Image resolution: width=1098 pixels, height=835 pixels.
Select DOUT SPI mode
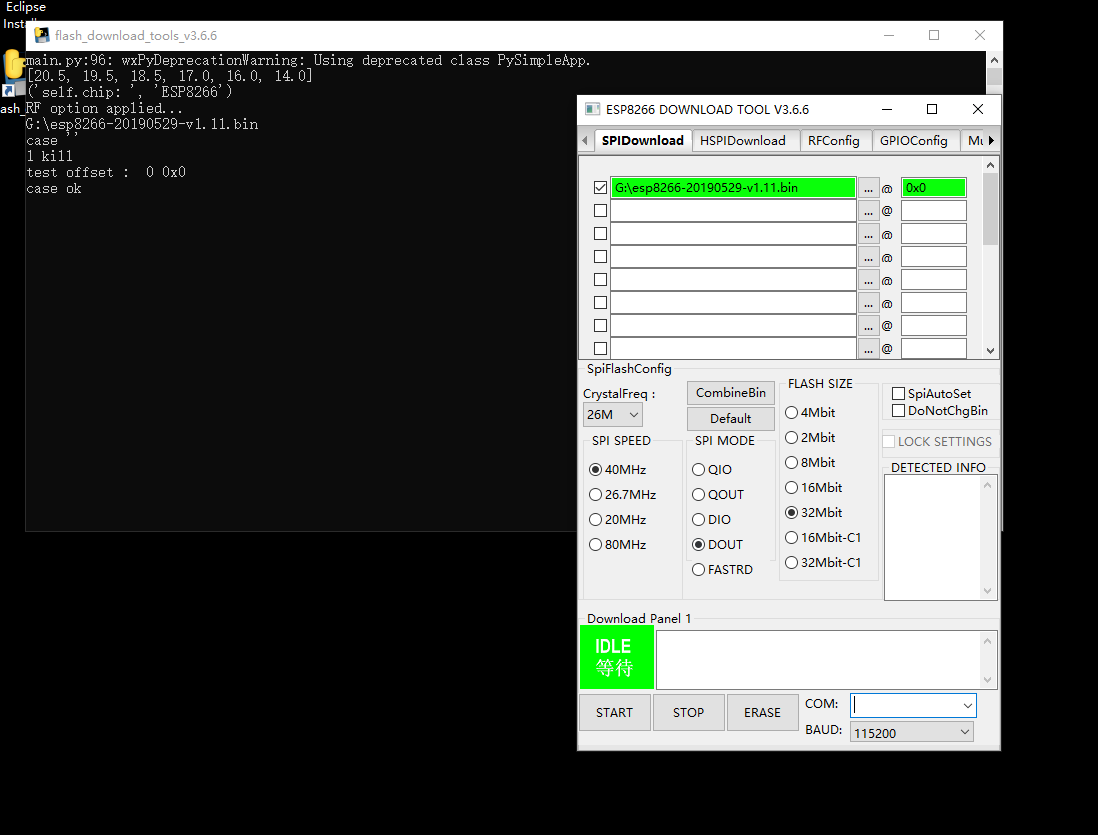pyautogui.click(x=699, y=544)
